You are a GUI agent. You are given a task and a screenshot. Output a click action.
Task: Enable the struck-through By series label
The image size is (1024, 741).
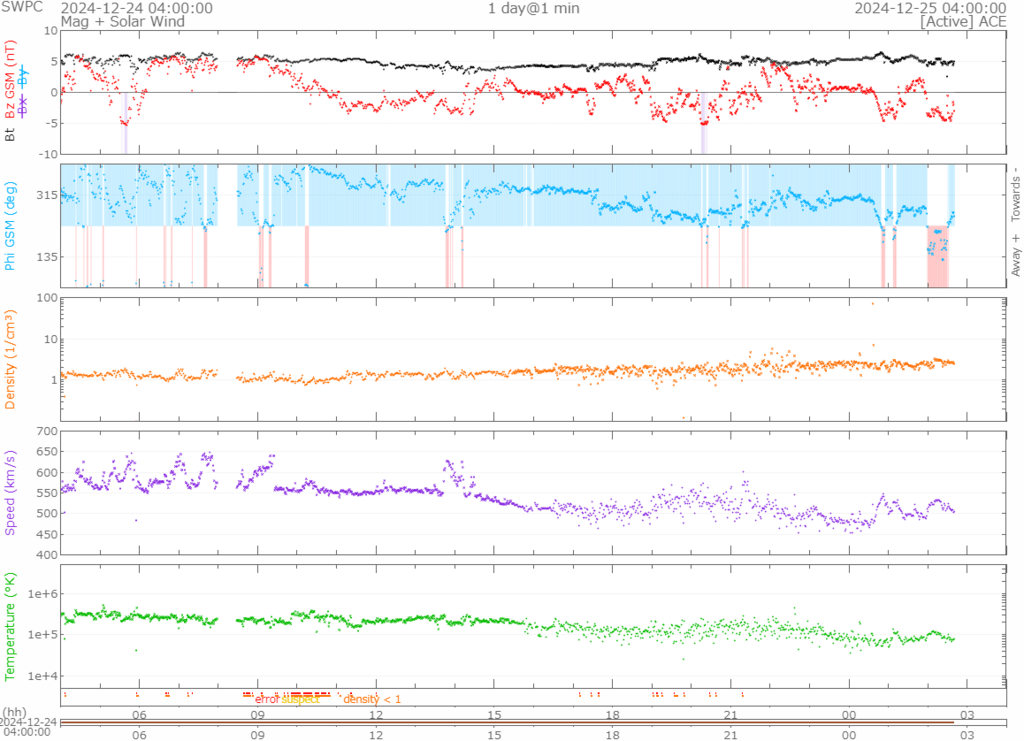(x=23, y=77)
